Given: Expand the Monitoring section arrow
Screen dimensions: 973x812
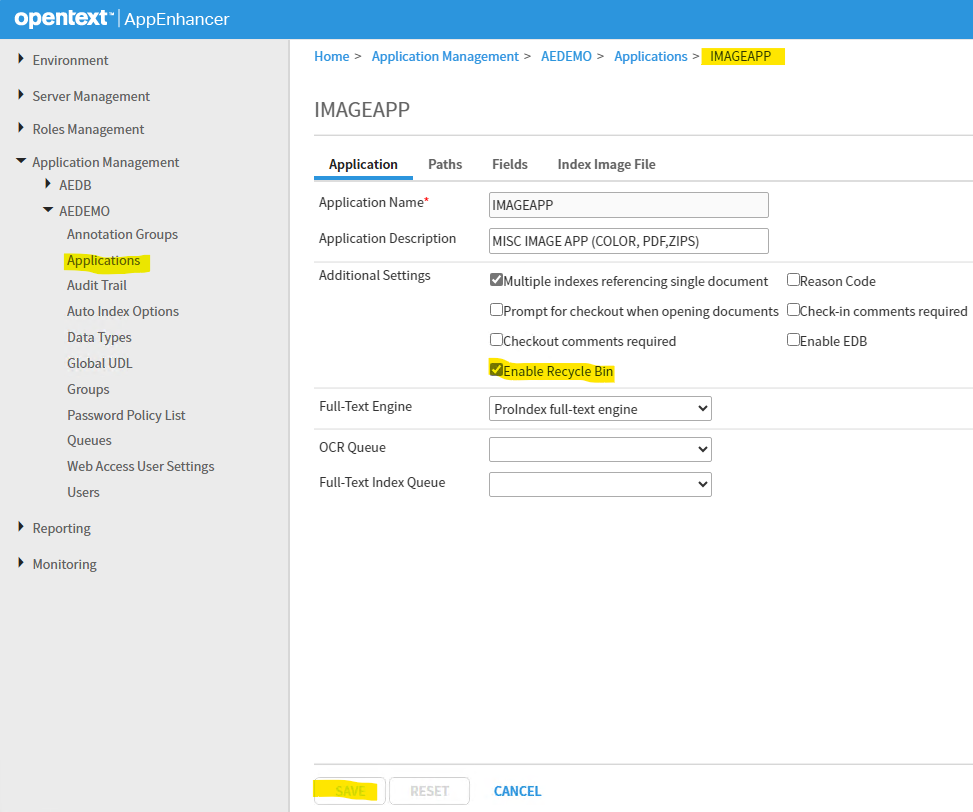Looking at the screenshot, I should point(21,564).
